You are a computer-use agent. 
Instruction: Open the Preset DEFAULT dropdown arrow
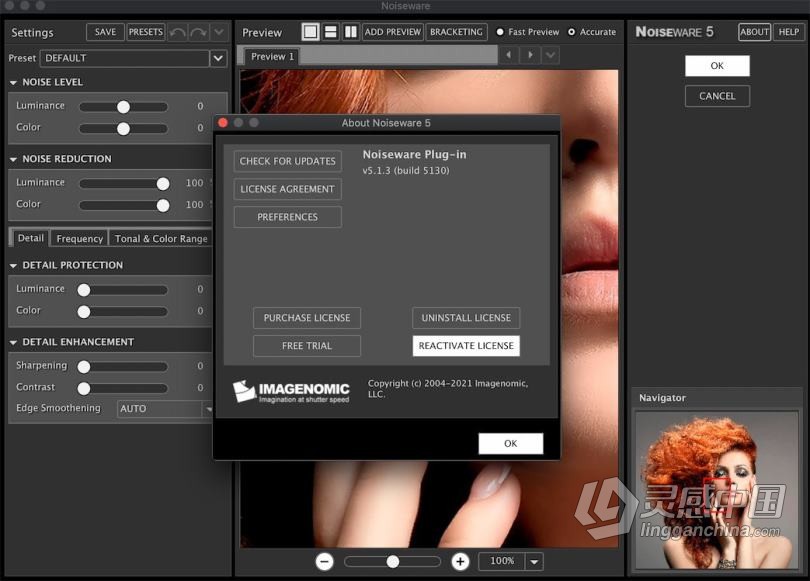coord(219,58)
